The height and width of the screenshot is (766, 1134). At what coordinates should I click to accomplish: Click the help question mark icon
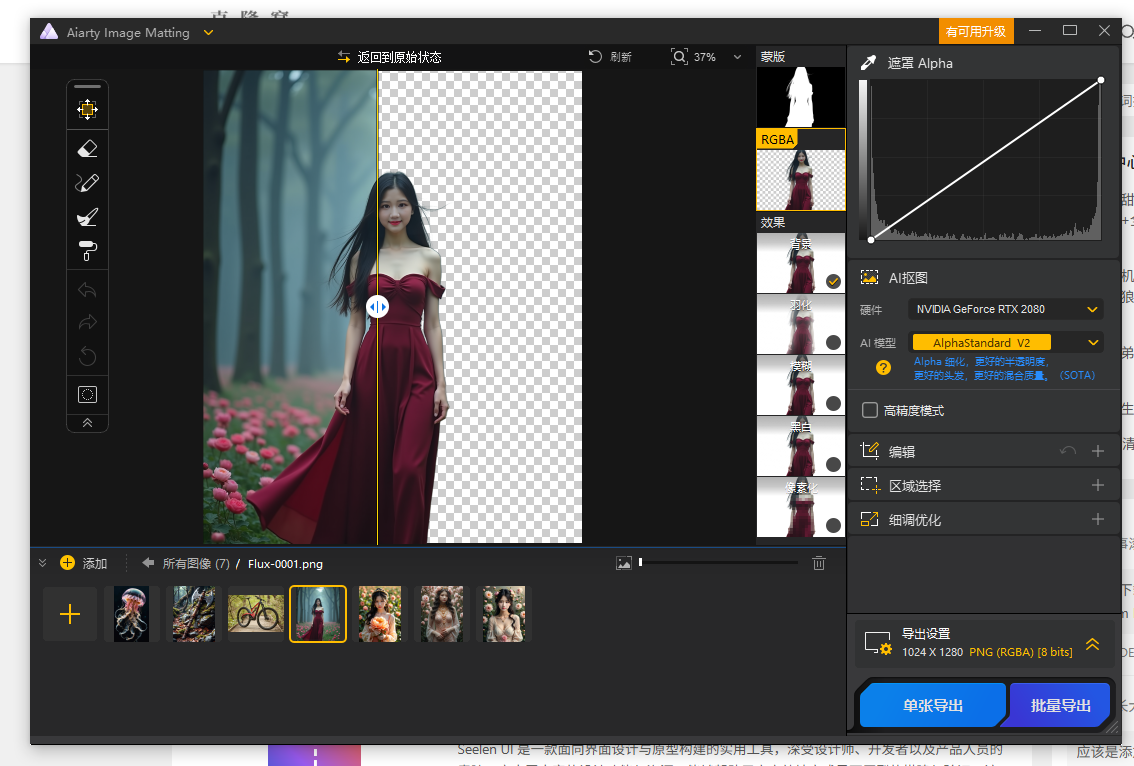click(883, 367)
